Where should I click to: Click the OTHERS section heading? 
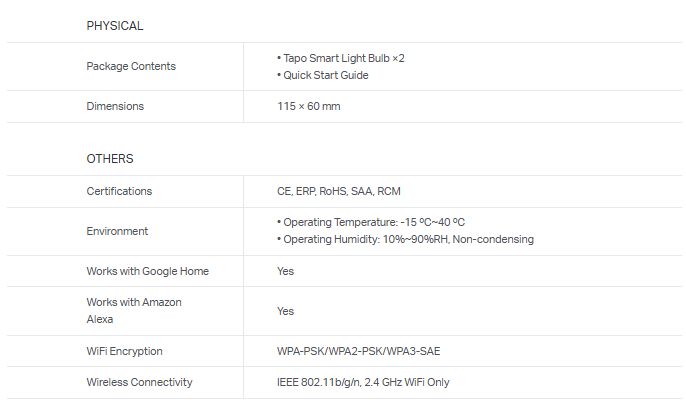tap(110, 158)
